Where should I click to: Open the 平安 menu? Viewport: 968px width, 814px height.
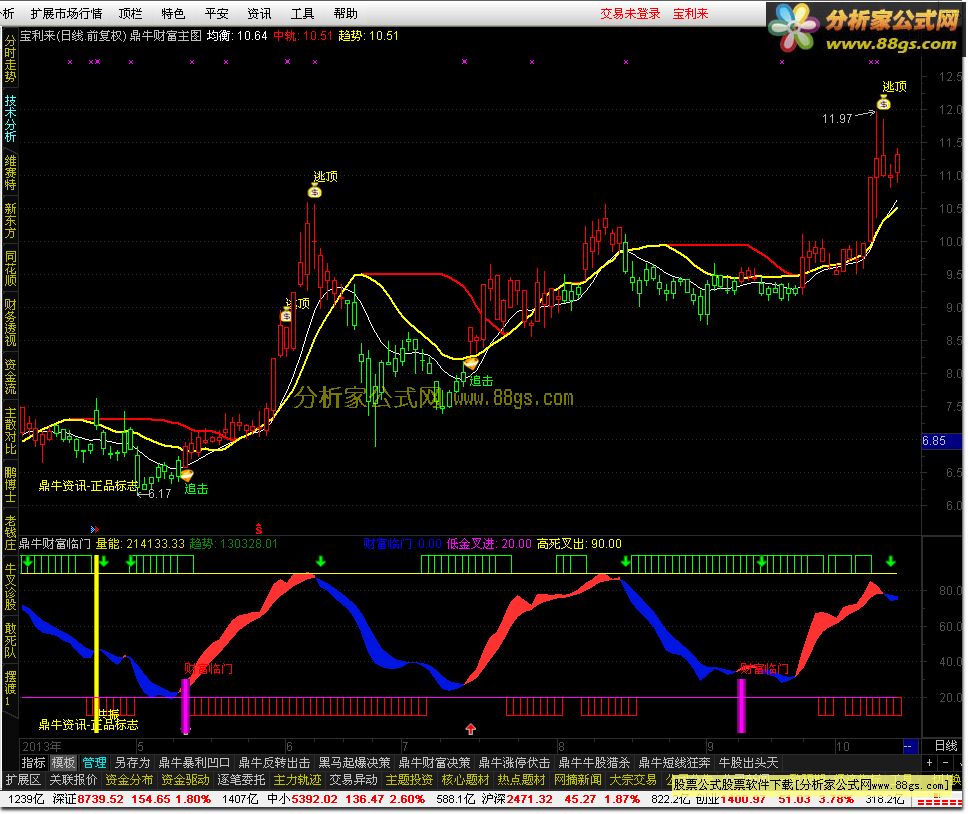pyautogui.click(x=216, y=14)
